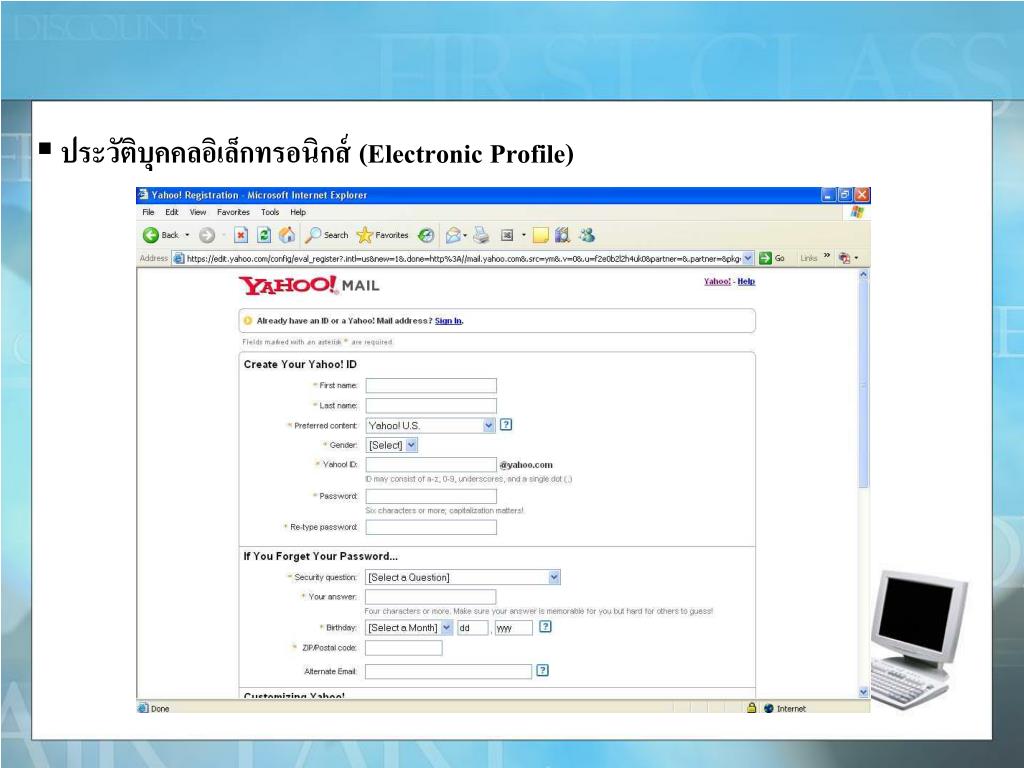Click in the First name field
The image size is (1024, 768).
(x=431, y=386)
